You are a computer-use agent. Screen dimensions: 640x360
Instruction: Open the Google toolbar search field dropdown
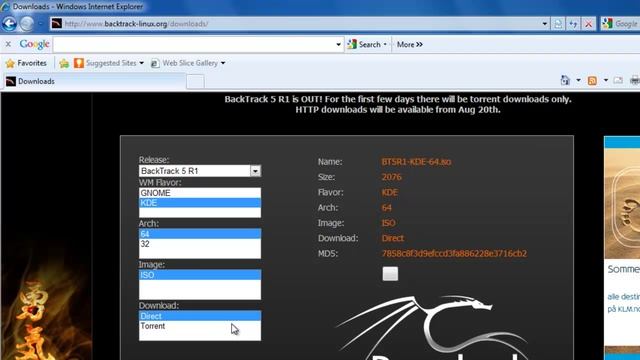point(338,44)
